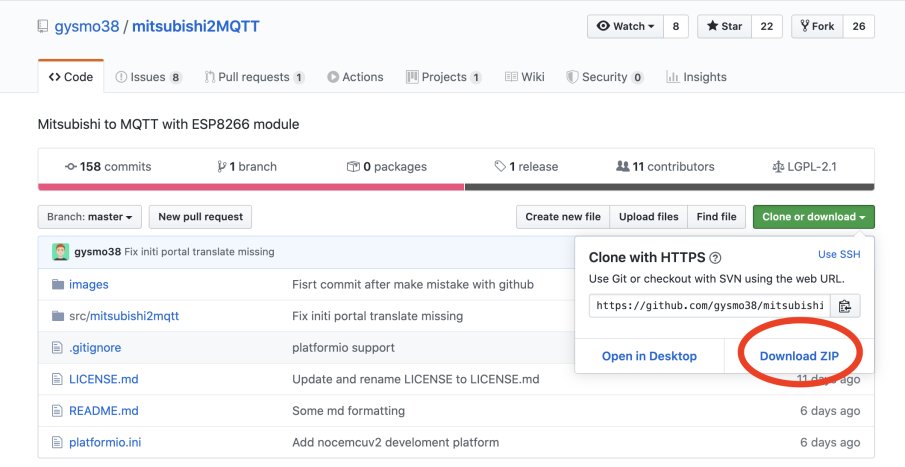The height and width of the screenshot is (467, 905).
Task: Click the folder icon beside images
Action: click(x=58, y=285)
